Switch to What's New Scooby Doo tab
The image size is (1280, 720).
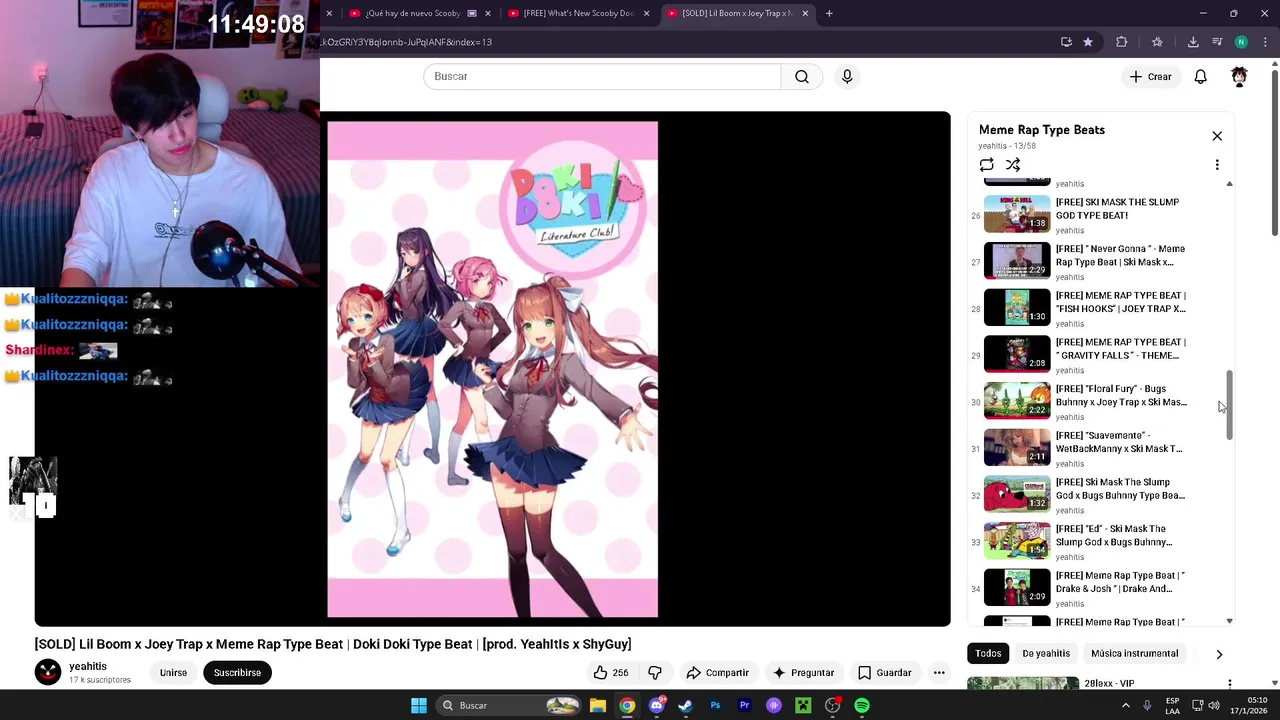578,13
